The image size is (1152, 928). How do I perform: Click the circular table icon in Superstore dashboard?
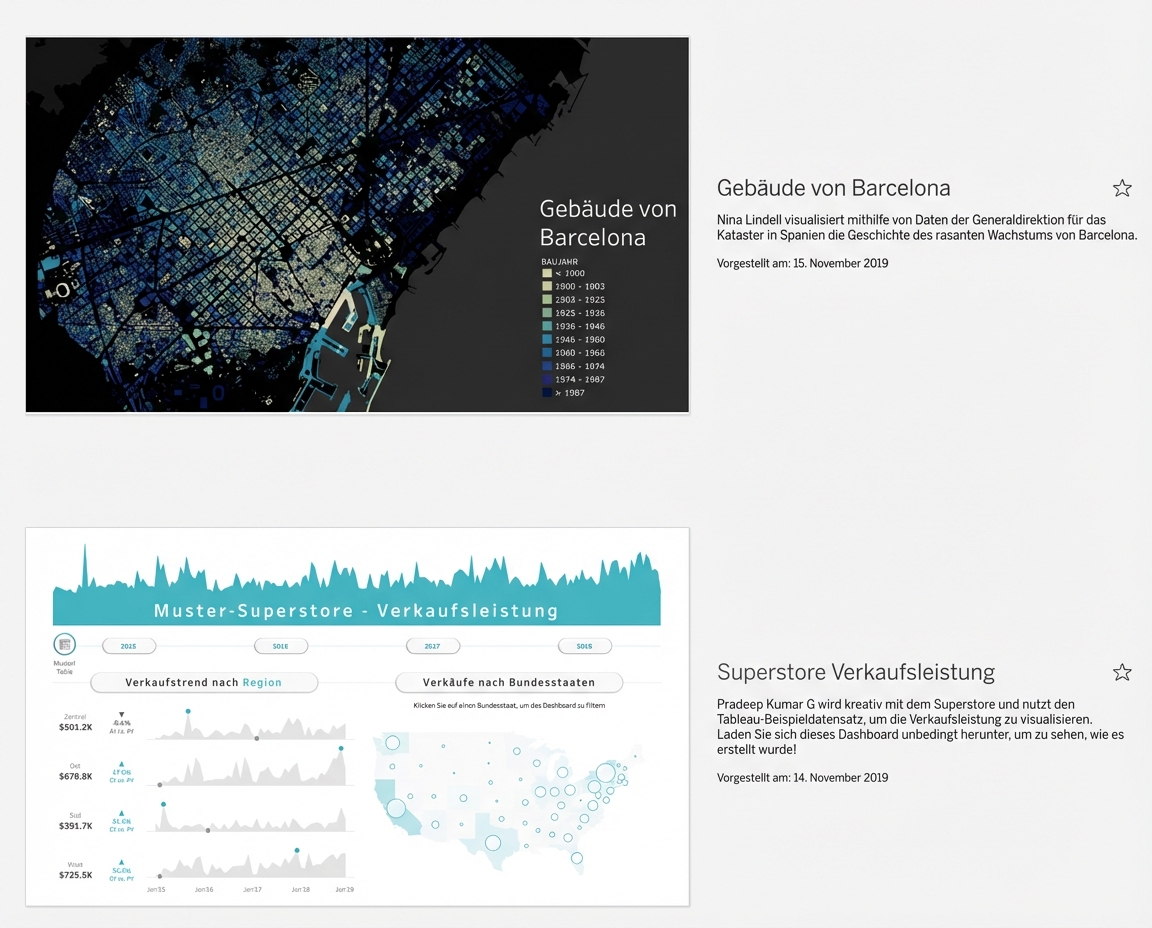pos(64,645)
